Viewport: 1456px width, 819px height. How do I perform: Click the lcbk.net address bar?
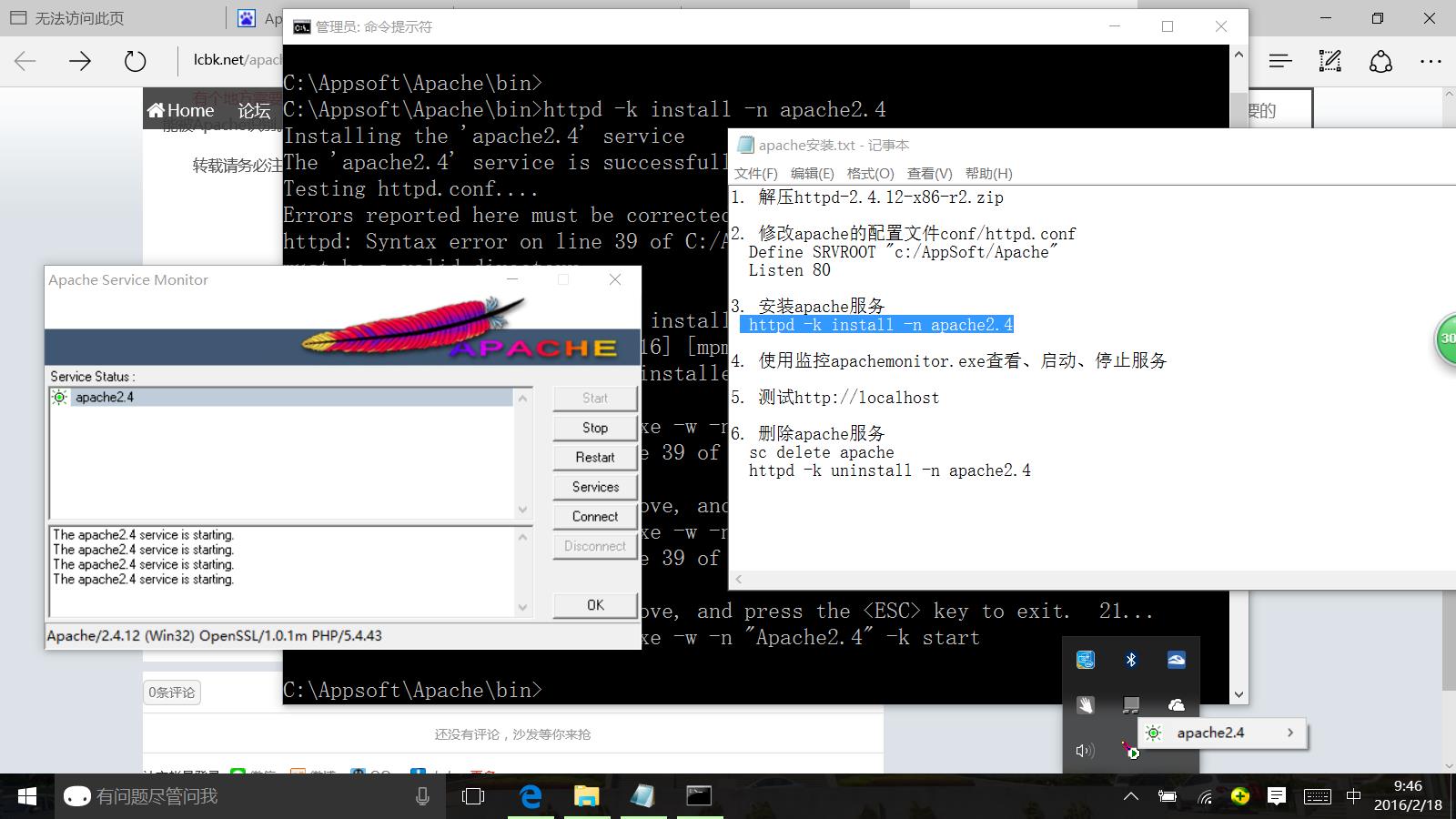[x=237, y=60]
